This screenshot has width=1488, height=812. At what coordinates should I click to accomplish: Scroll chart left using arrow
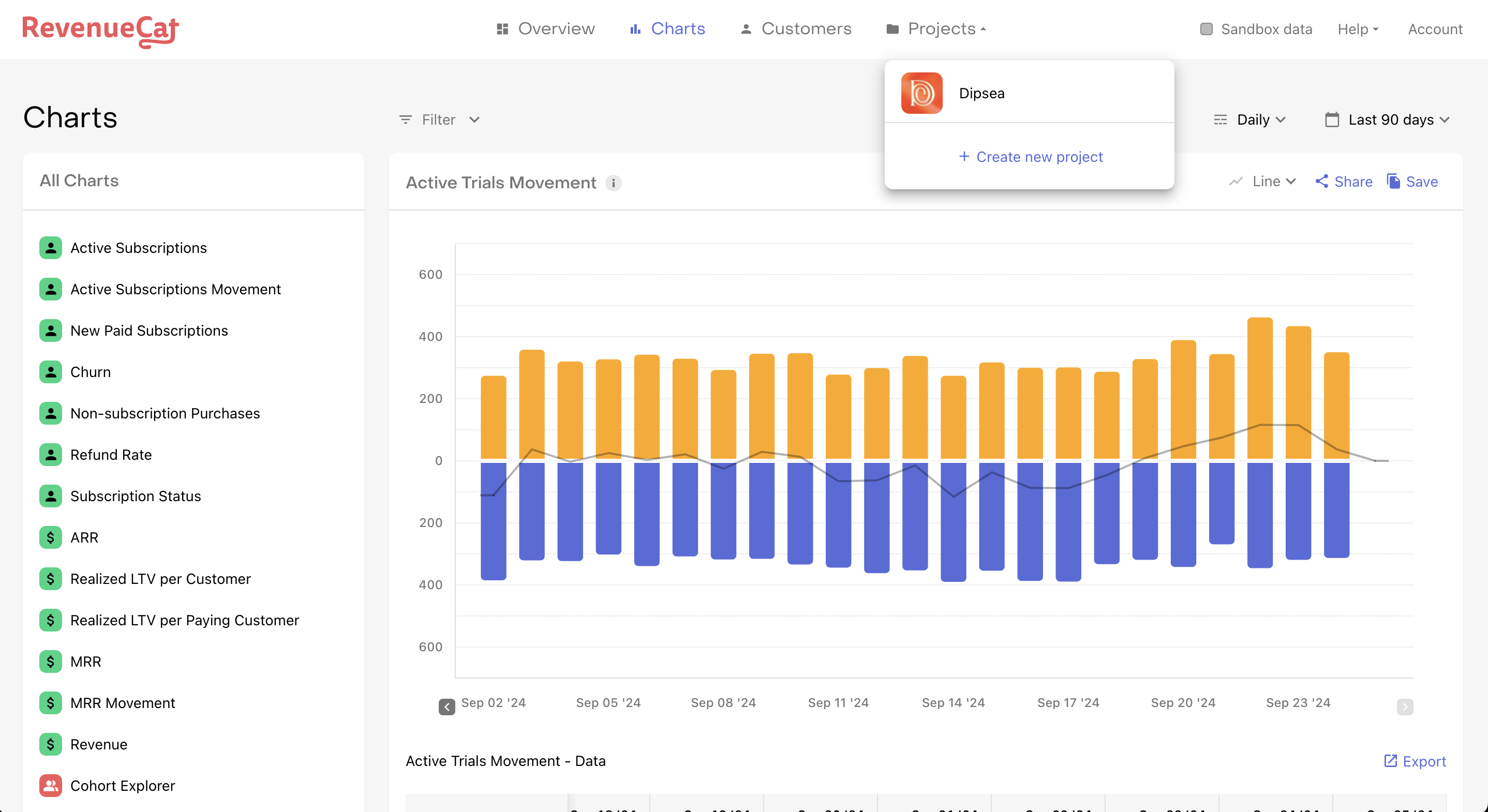tap(447, 706)
